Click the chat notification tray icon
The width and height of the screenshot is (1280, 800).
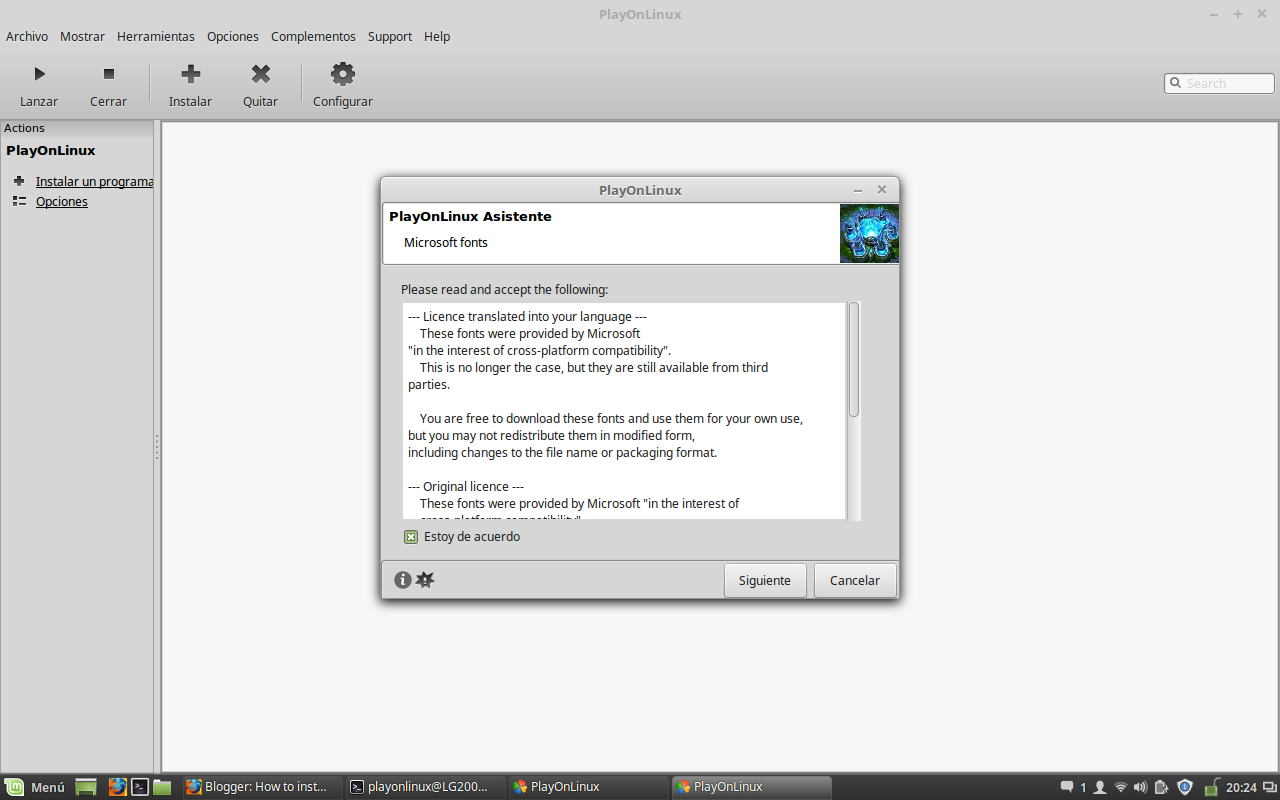(x=1067, y=787)
